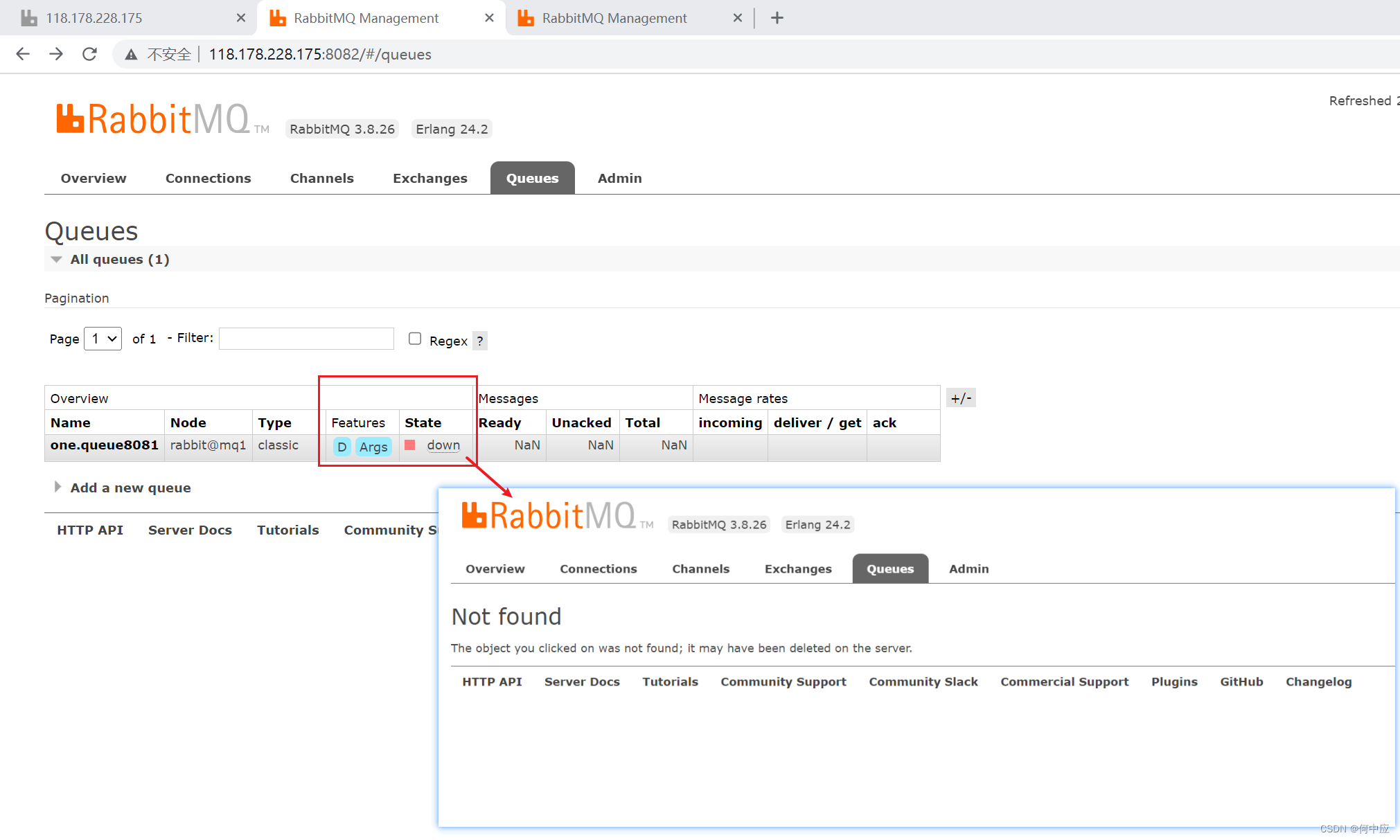This screenshot has width=1400, height=840.
Task: Expand Add a new queue section
Action: [x=123, y=488]
